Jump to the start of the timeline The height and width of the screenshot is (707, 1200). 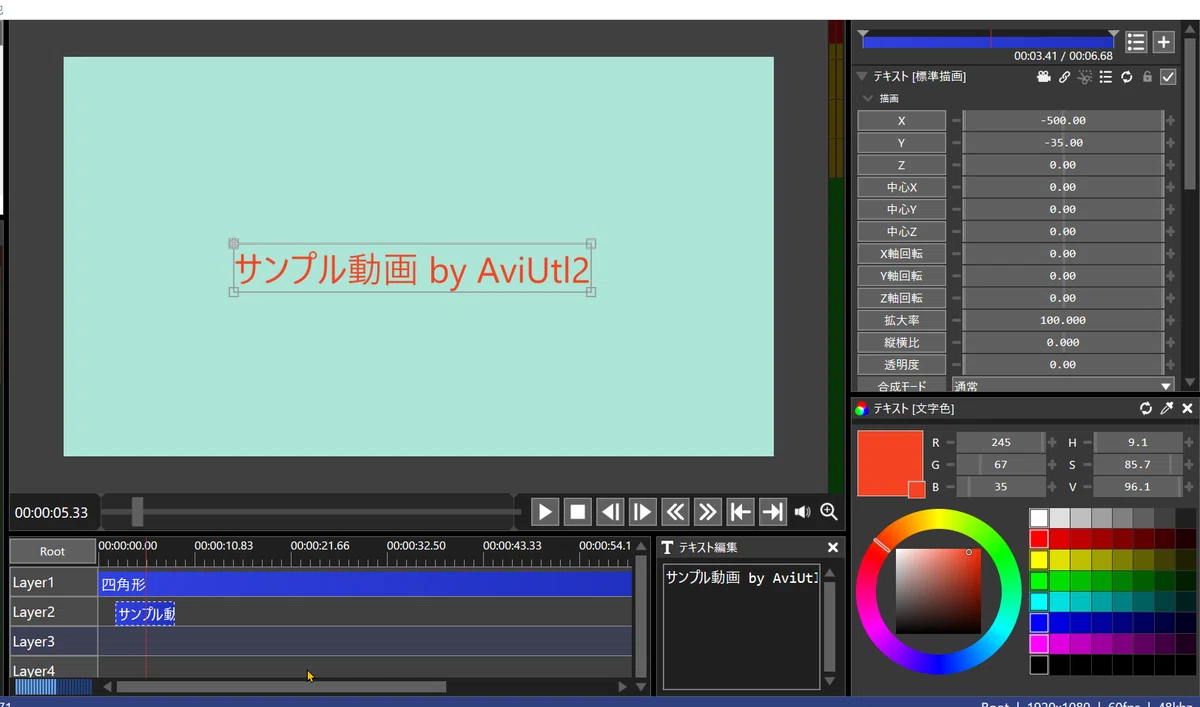(x=740, y=512)
